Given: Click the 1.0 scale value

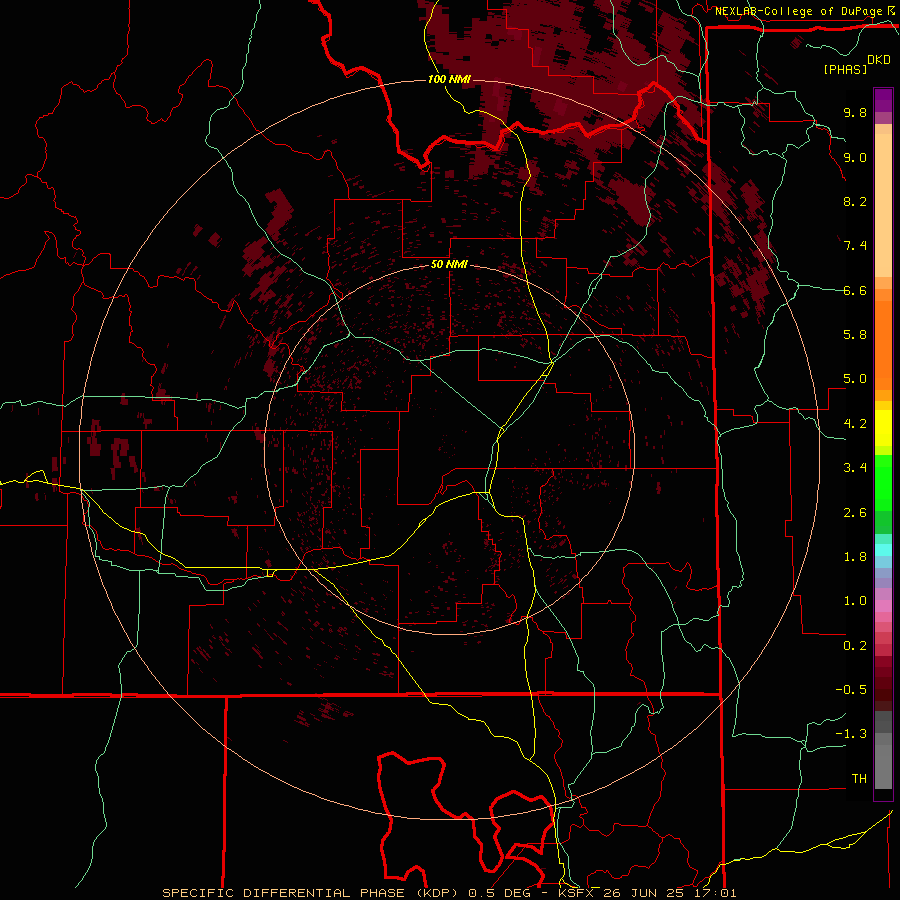Looking at the screenshot, I should pyautogui.click(x=855, y=601).
